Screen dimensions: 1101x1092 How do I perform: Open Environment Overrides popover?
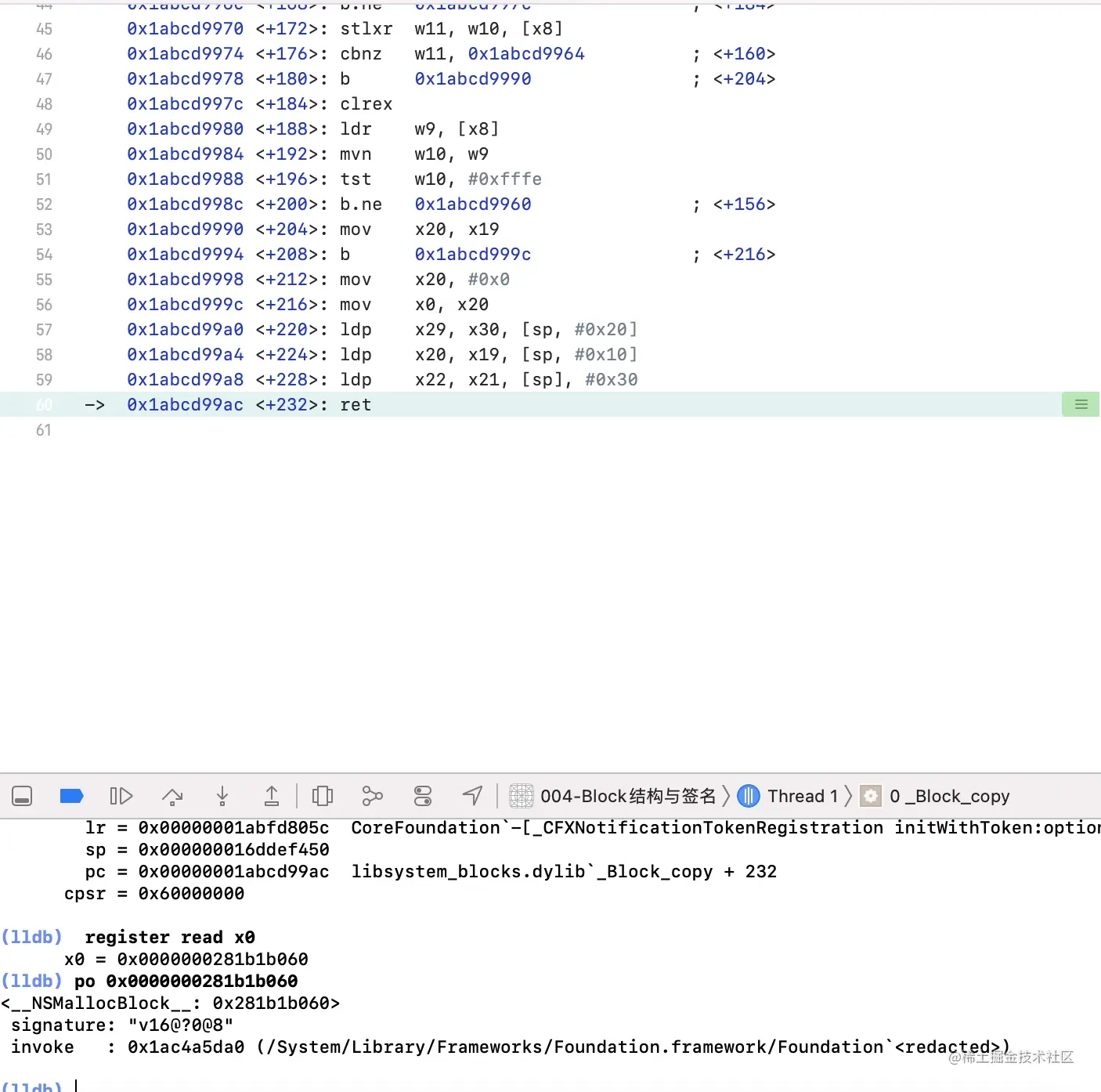[422, 796]
